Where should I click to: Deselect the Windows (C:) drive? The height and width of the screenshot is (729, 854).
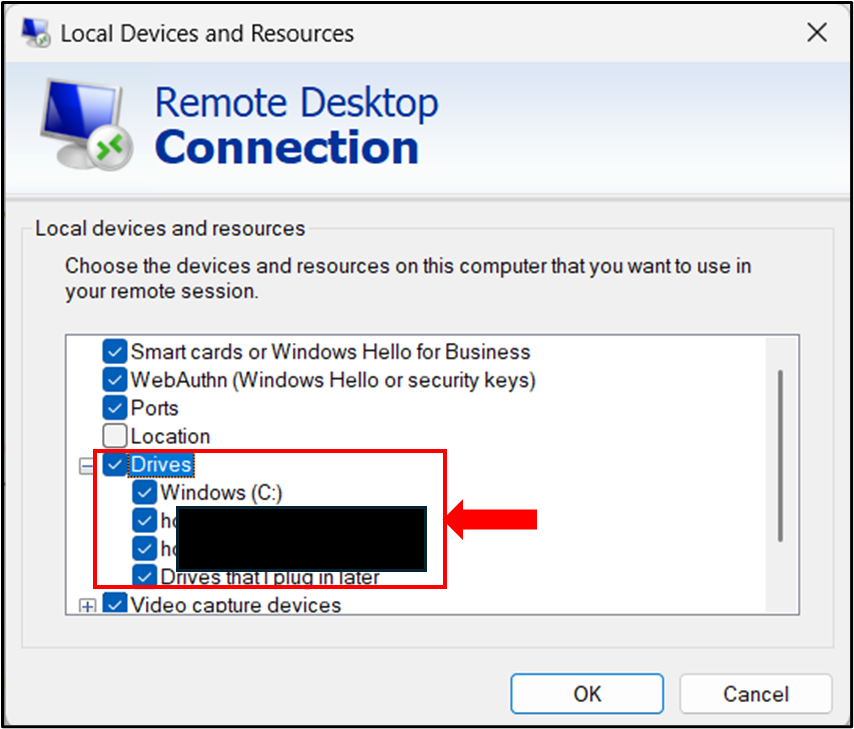point(145,491)
